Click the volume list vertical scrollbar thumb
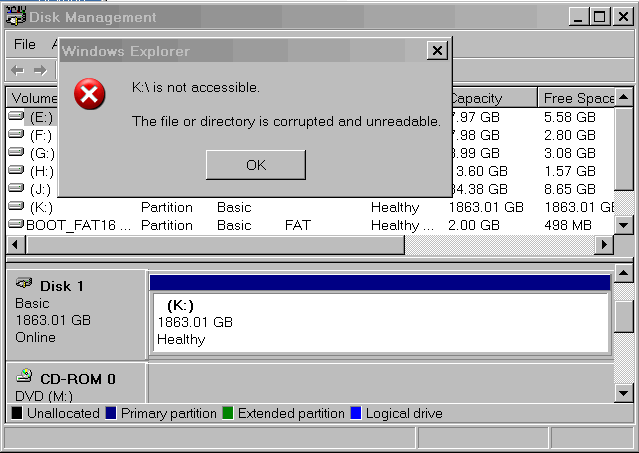639x453 pixels. 624,148
